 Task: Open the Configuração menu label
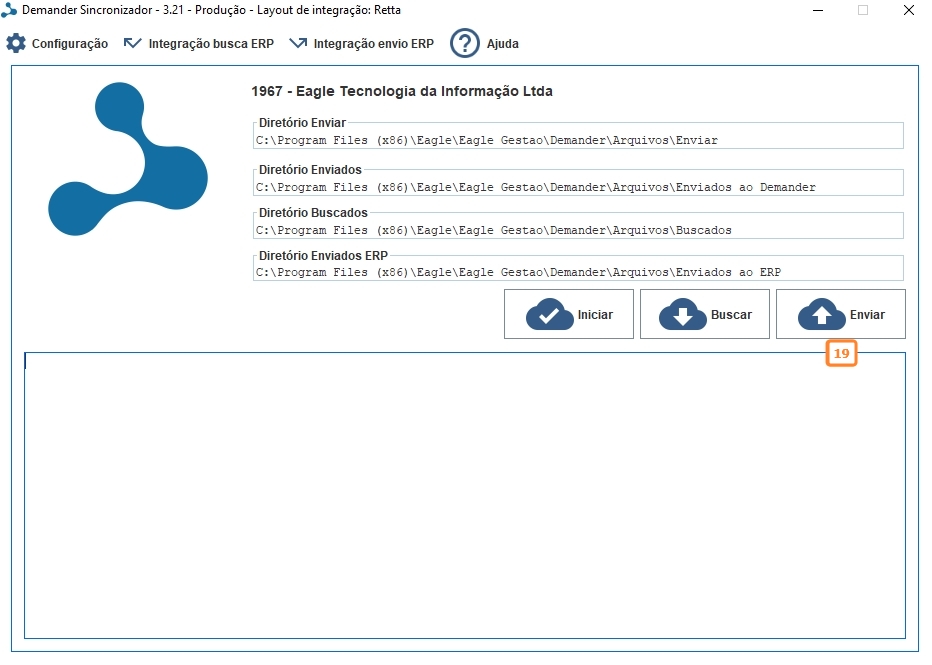tap(70, 43)
